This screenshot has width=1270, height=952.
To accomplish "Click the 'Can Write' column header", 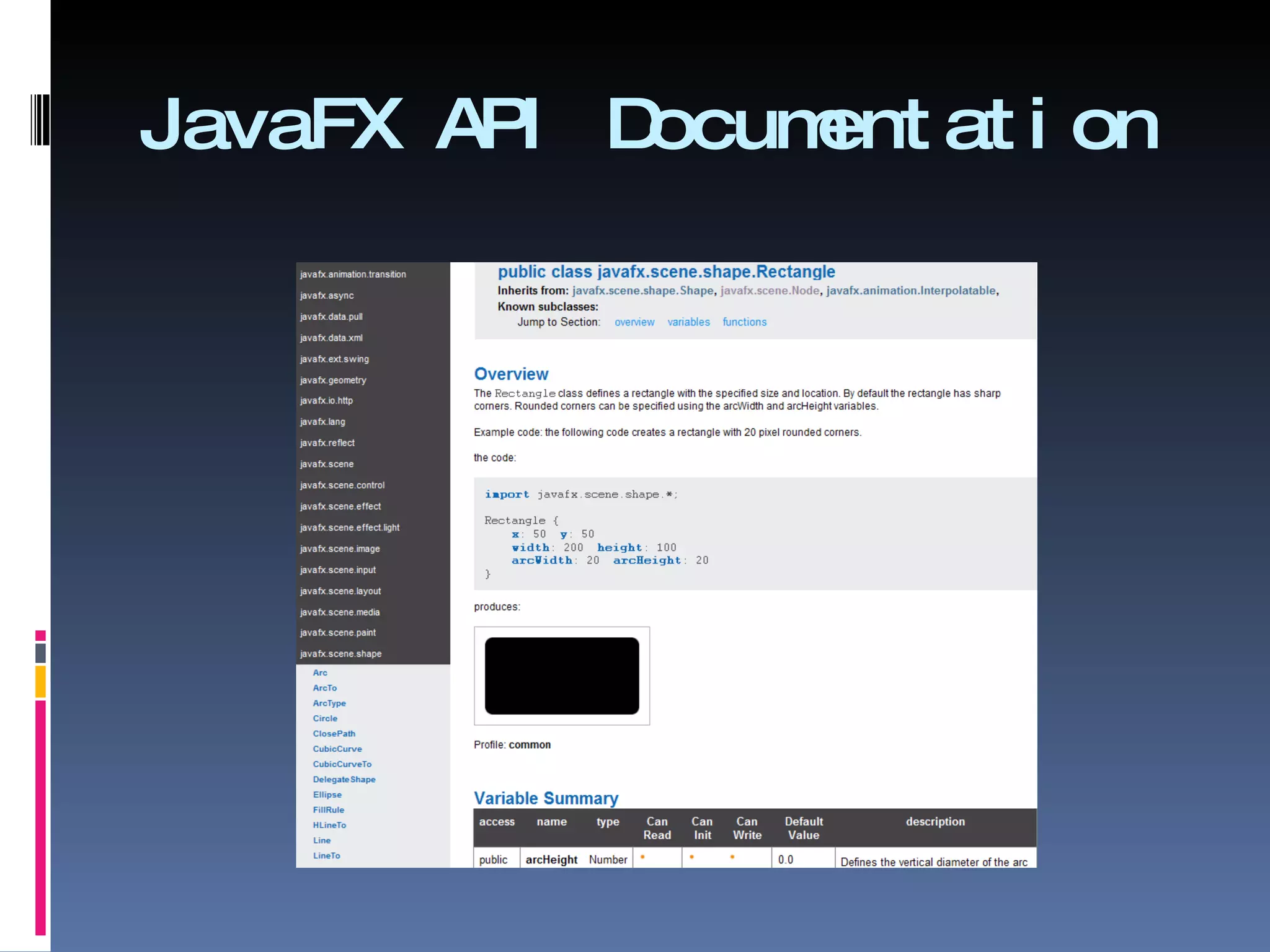I will [747, 828].
